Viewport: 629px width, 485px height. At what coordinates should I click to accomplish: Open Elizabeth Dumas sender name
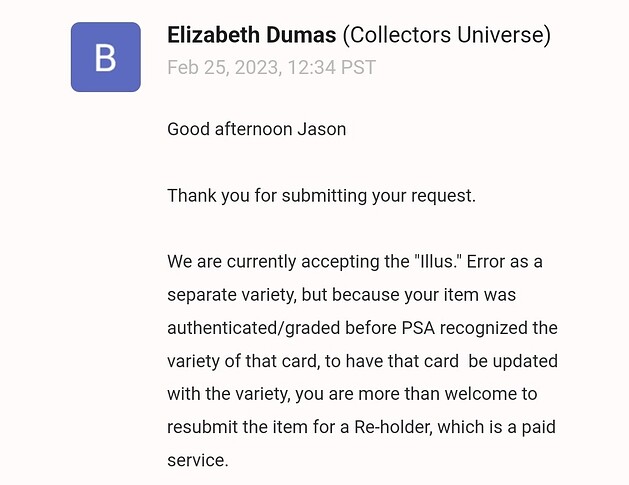250,36
